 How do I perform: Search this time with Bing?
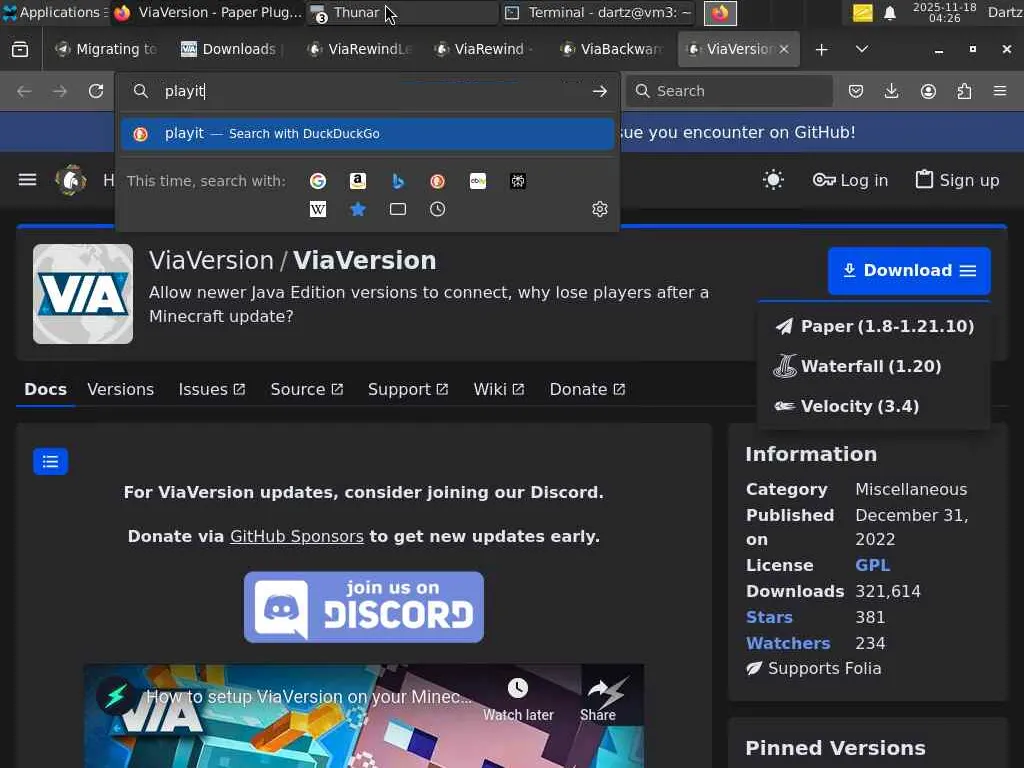pyautogui.click(x=398, y=181)
